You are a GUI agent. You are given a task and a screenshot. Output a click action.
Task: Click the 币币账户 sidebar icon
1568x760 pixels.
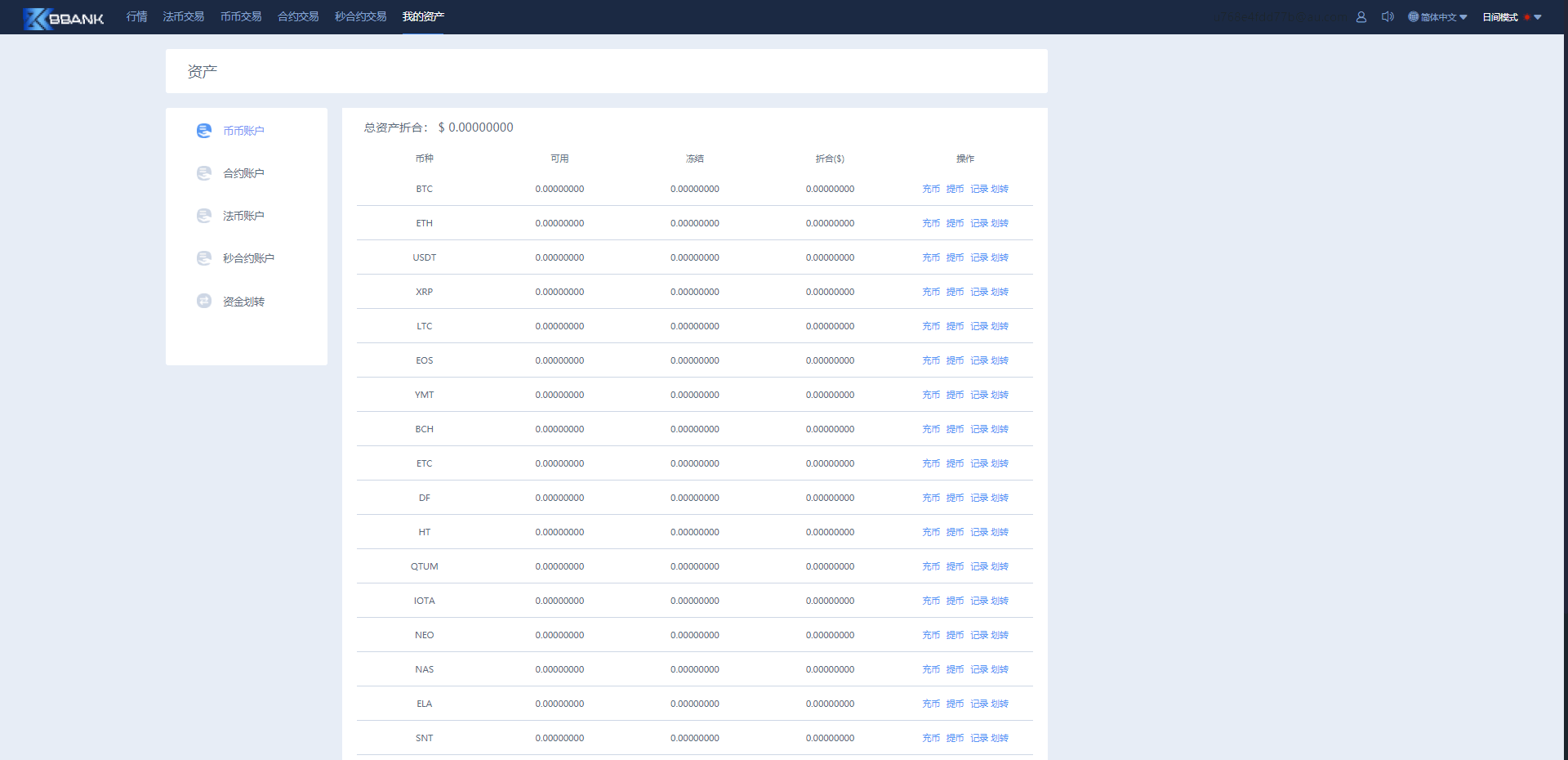pyautogui.click(x=204, y=131)
